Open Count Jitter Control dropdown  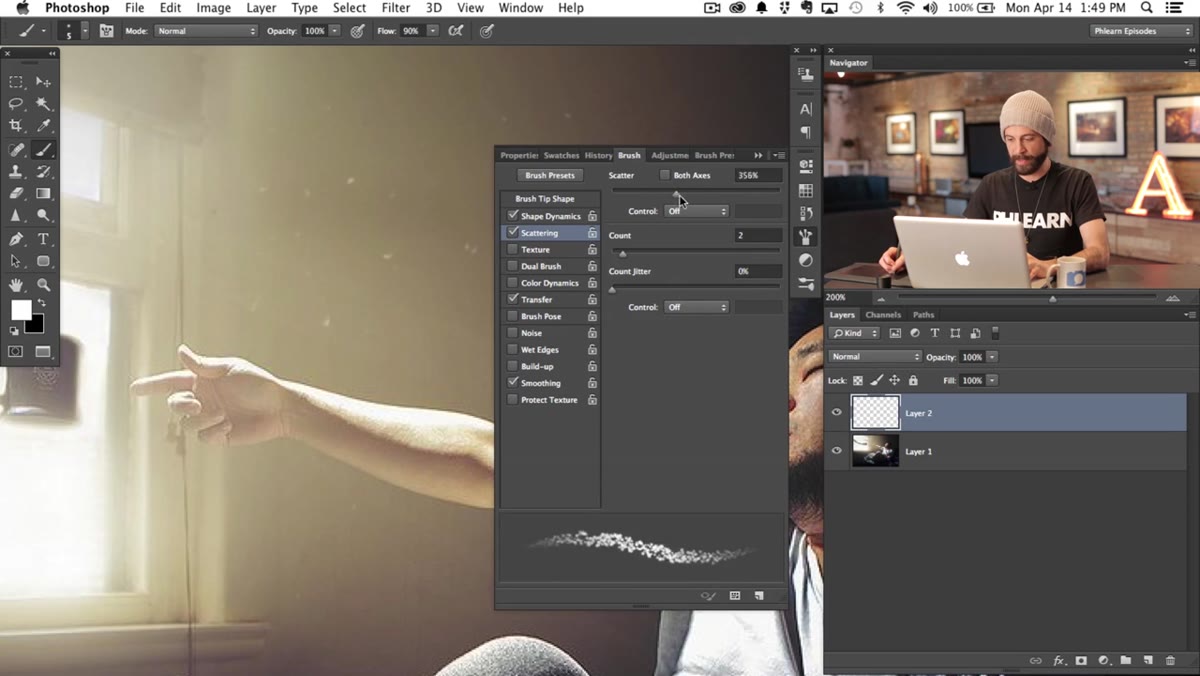tap(696, 307)
